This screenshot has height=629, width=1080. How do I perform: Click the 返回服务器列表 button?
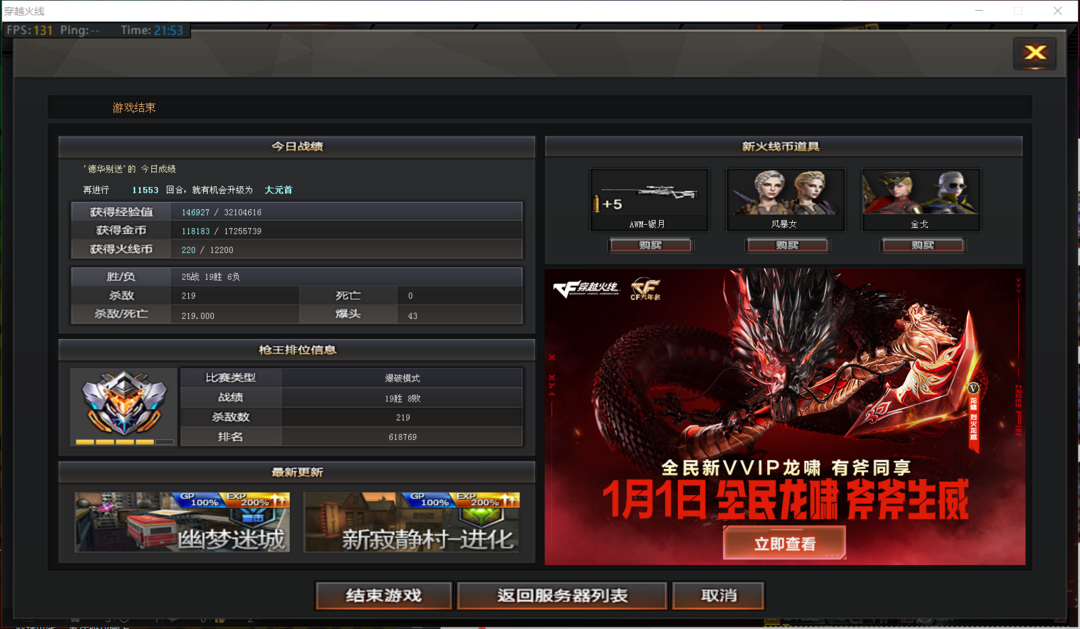pos(562,596)
